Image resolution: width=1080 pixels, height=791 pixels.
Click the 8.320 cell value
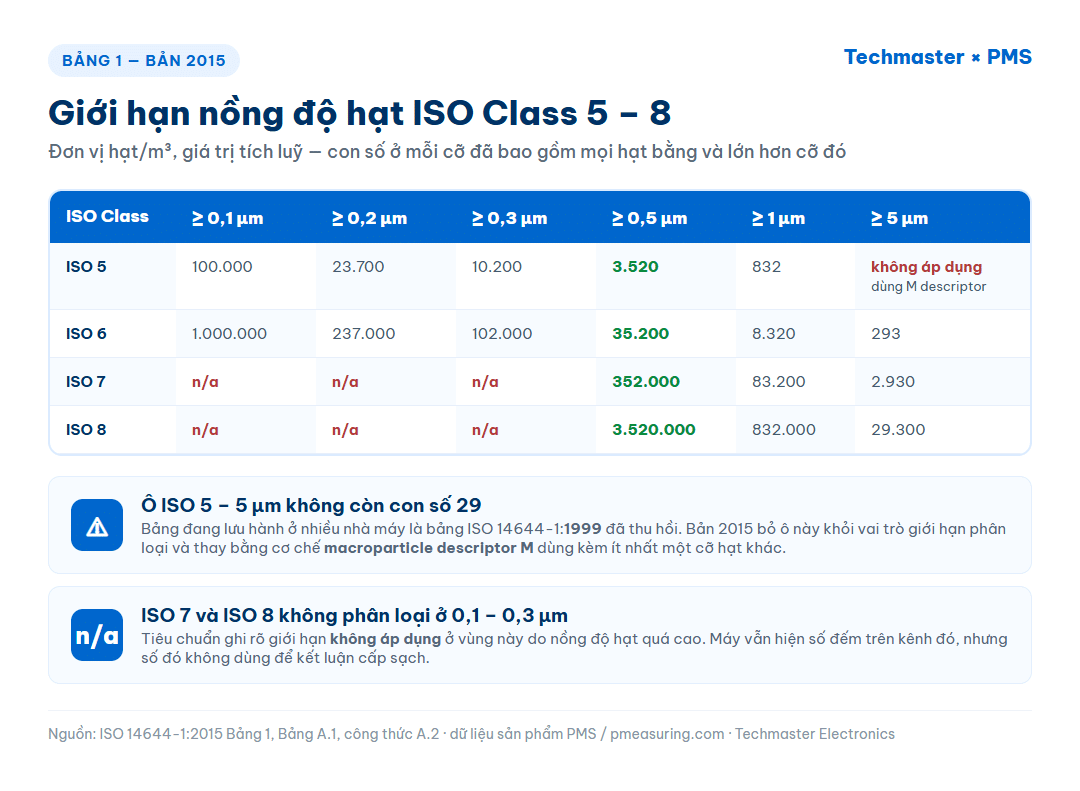coord(773,333)
